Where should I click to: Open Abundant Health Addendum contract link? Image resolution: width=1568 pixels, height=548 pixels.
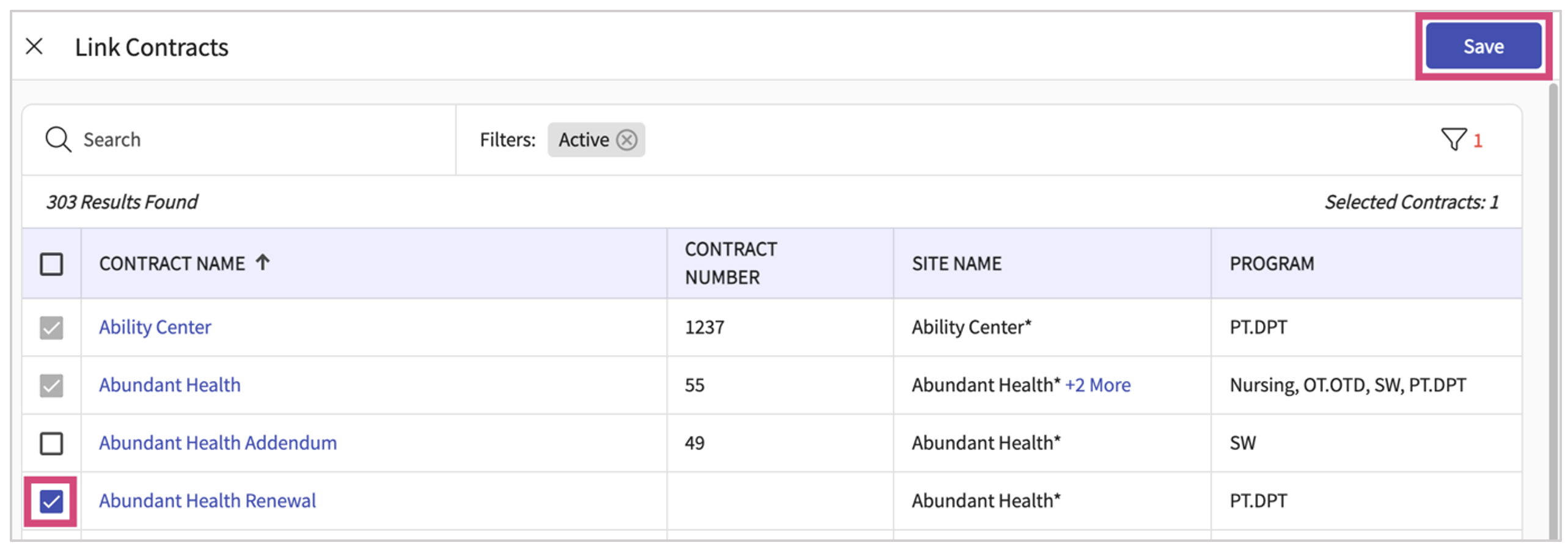(x=218, y=443)
